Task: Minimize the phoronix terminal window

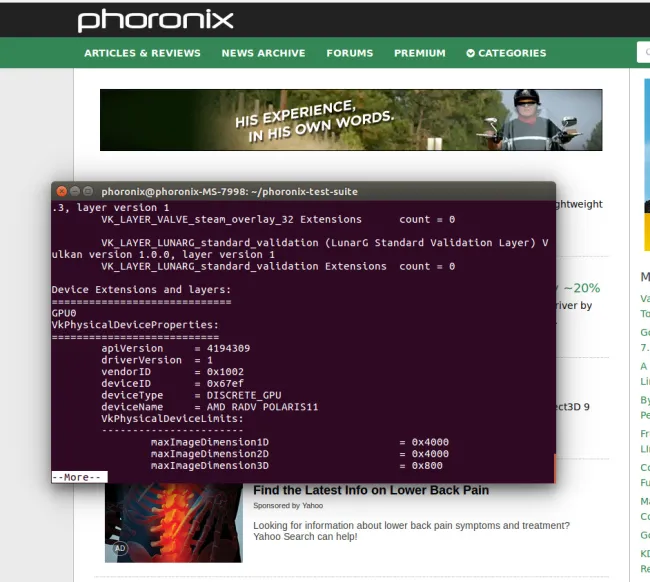Action: tap(75, 191)
